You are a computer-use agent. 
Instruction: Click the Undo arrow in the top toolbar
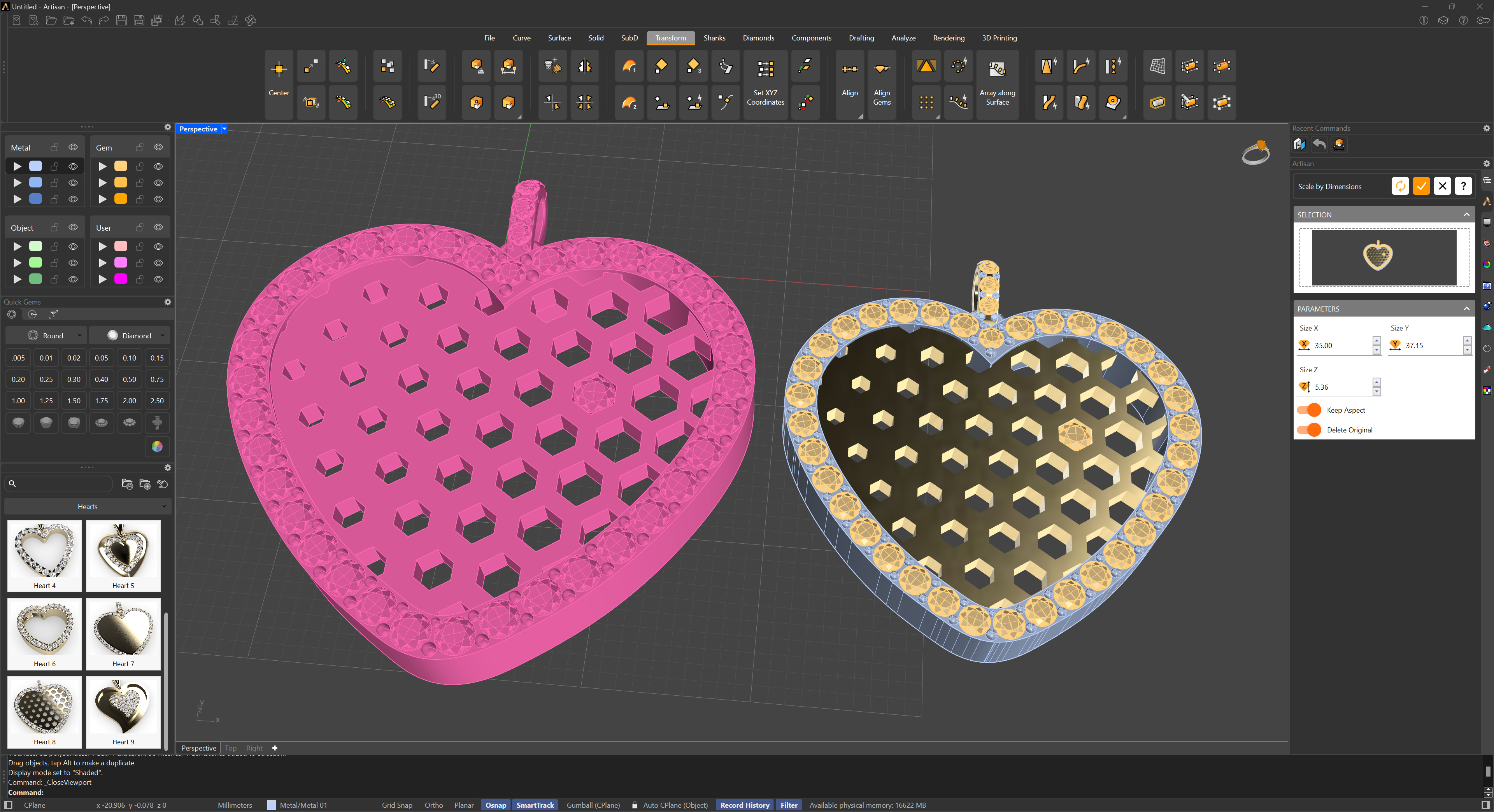tap(86, 20)
